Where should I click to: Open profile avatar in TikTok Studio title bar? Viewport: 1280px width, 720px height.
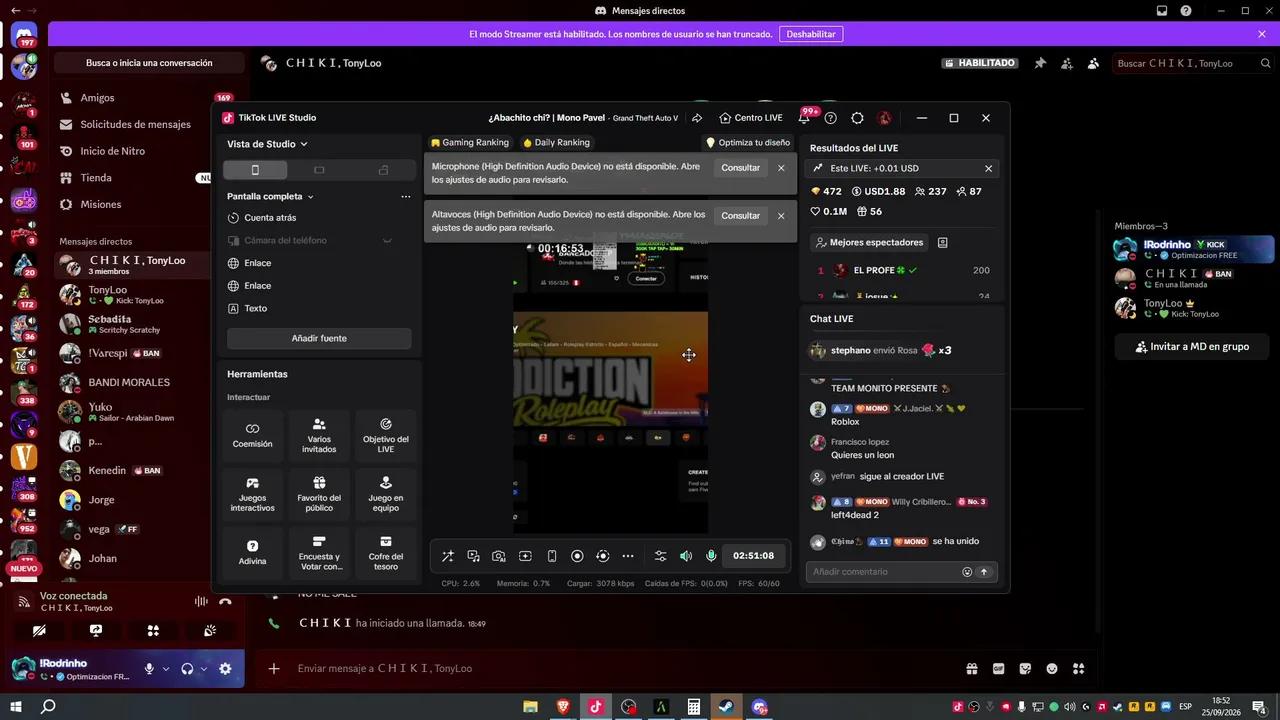(884, 118)
